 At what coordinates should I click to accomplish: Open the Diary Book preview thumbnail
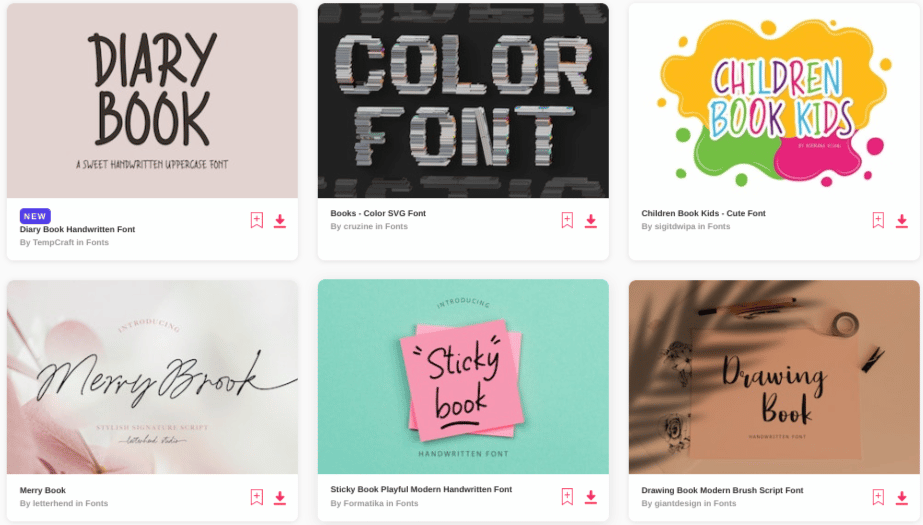point(152,101)
